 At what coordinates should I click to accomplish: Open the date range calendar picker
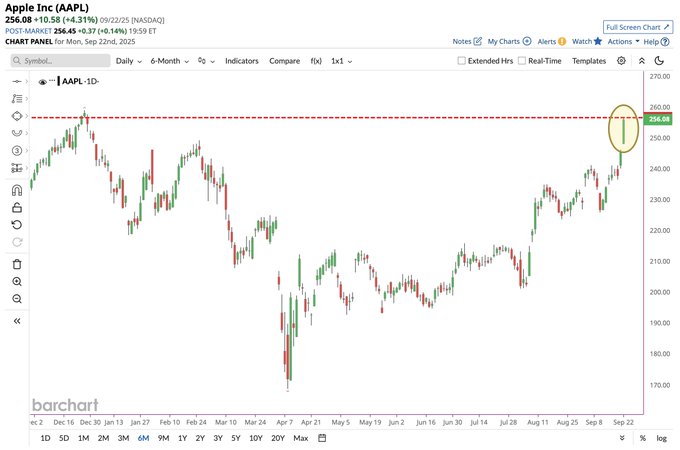tap(322, 438)
